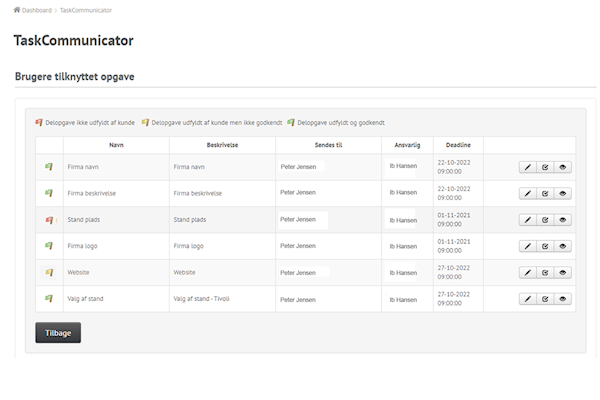Click the Sendes til column header
The width and height of the screenshot is (600, 400).
[x=328, y=145]
